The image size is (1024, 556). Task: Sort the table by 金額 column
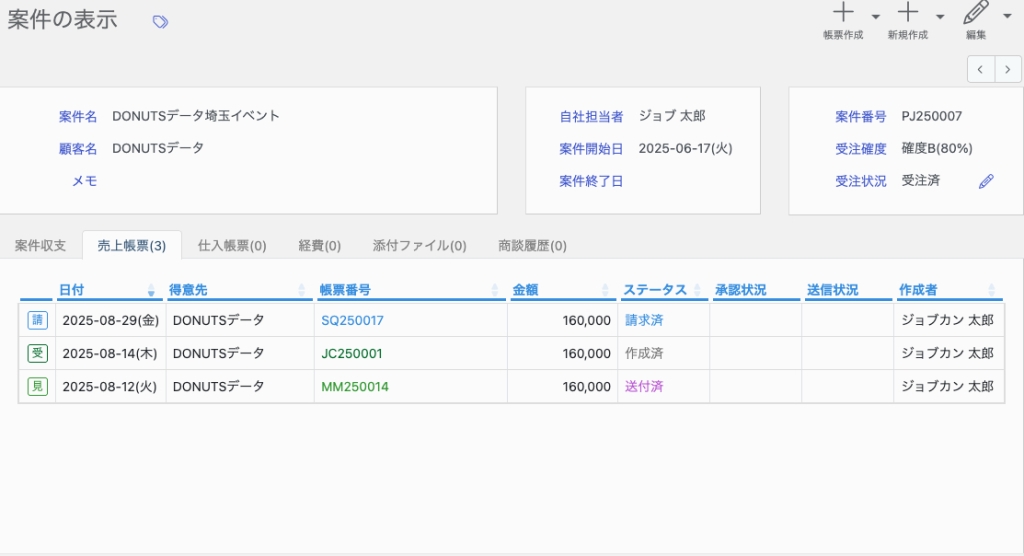click(x=525, y=290)
